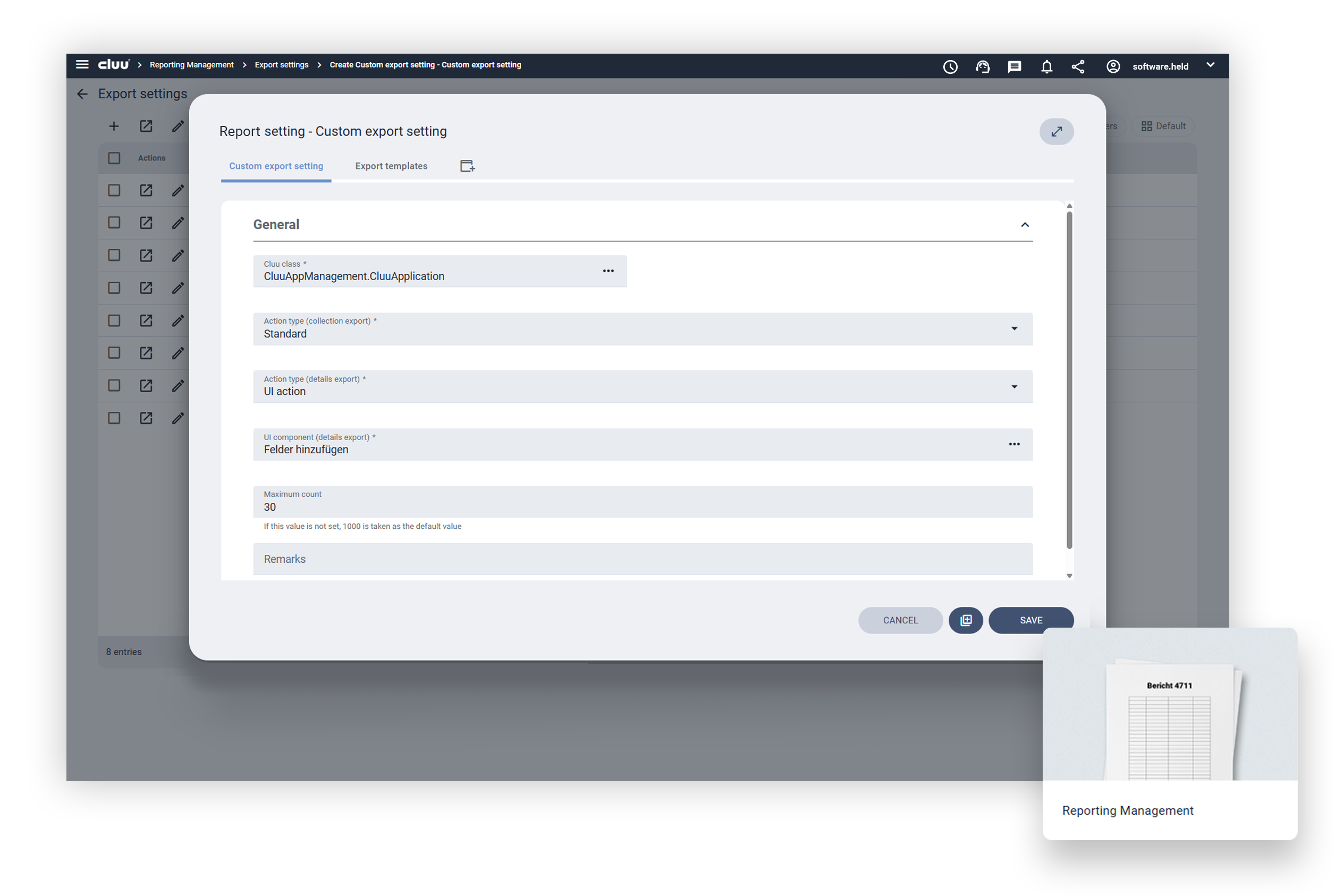Click the add-tab icon beside Export templates
The image size is (1335, 896).
(468, 166)
